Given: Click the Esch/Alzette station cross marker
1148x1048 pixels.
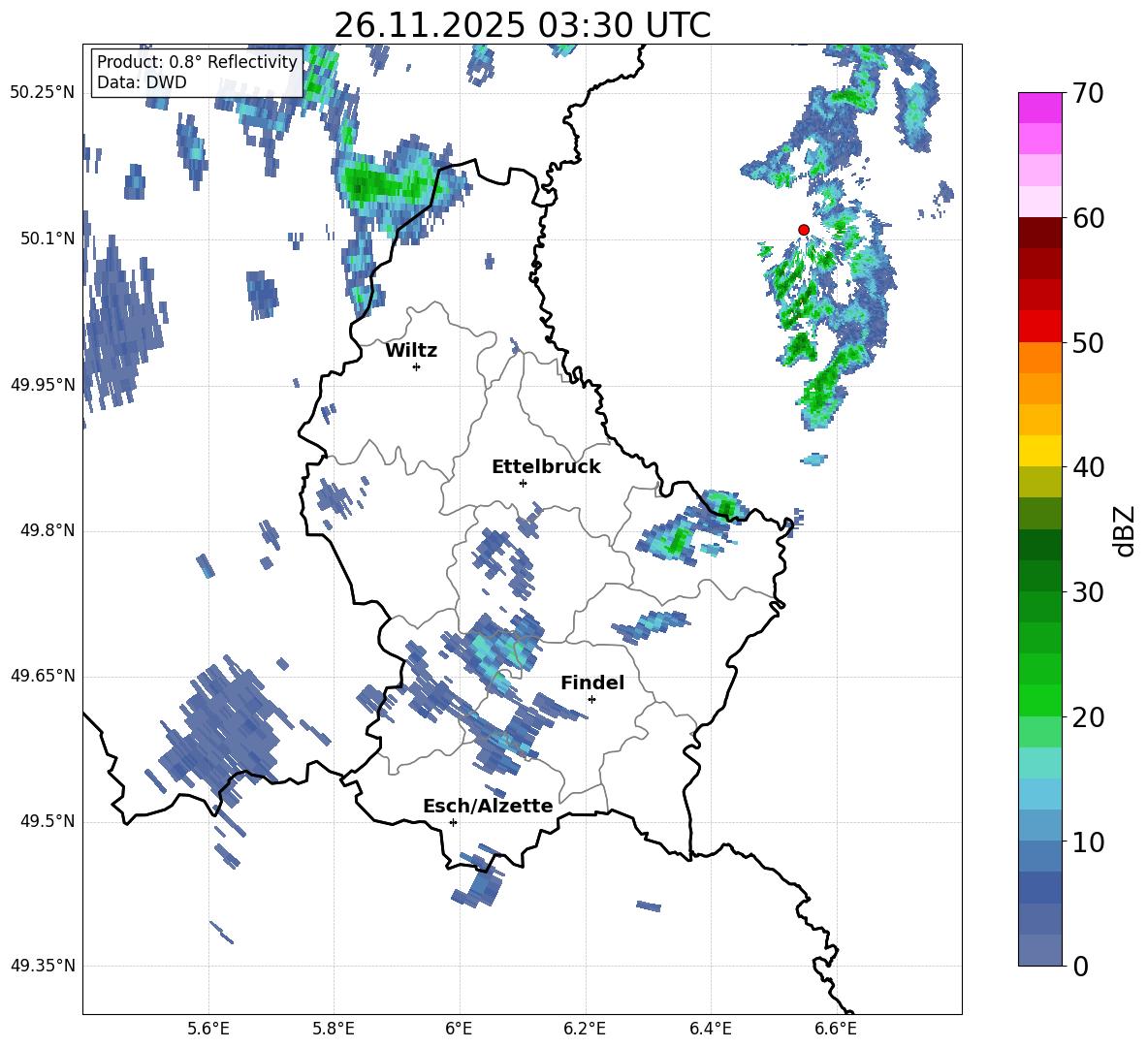Looking at the screenshot, I should point(453,822).
